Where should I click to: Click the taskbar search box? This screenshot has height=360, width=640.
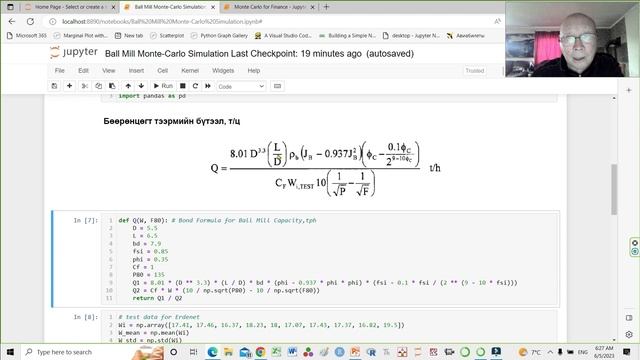coord(93,352)
